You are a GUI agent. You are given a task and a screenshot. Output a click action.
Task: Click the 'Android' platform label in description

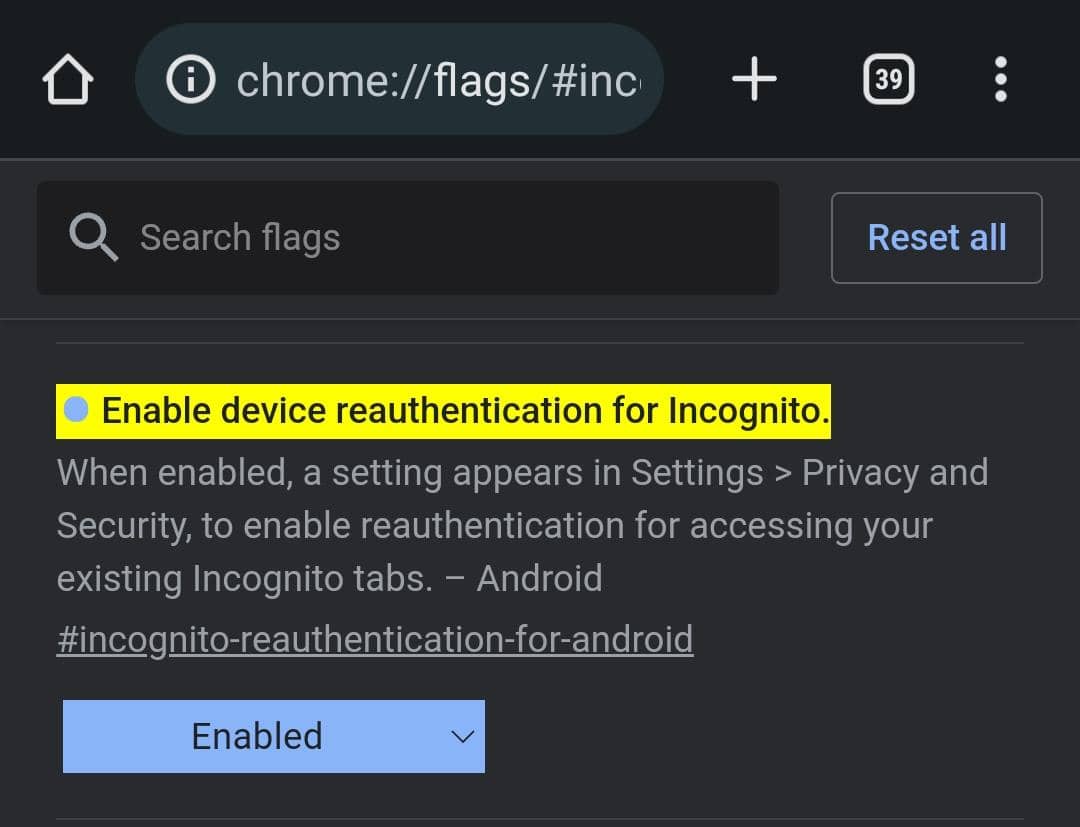point(539,579)
